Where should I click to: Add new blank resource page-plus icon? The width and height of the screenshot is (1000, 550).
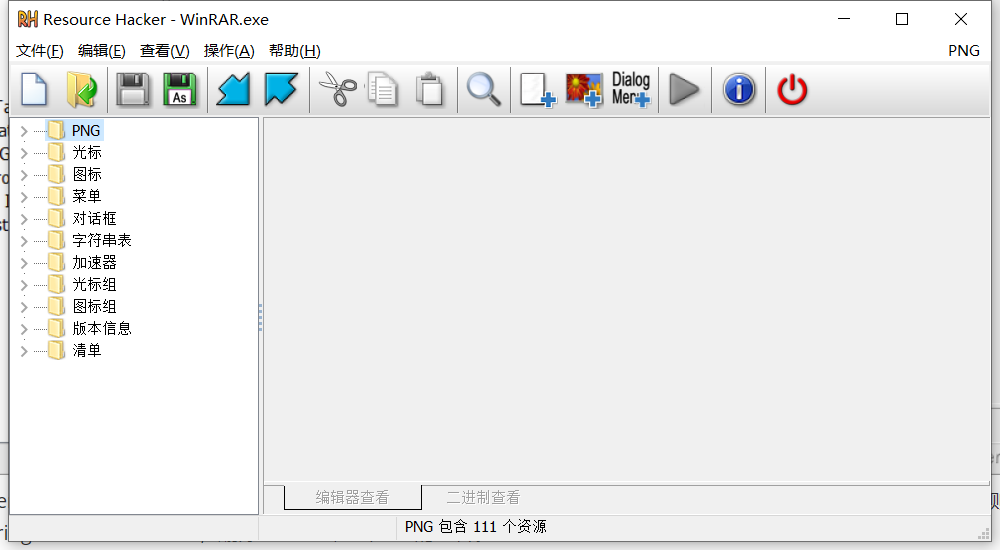click(538, 89)
